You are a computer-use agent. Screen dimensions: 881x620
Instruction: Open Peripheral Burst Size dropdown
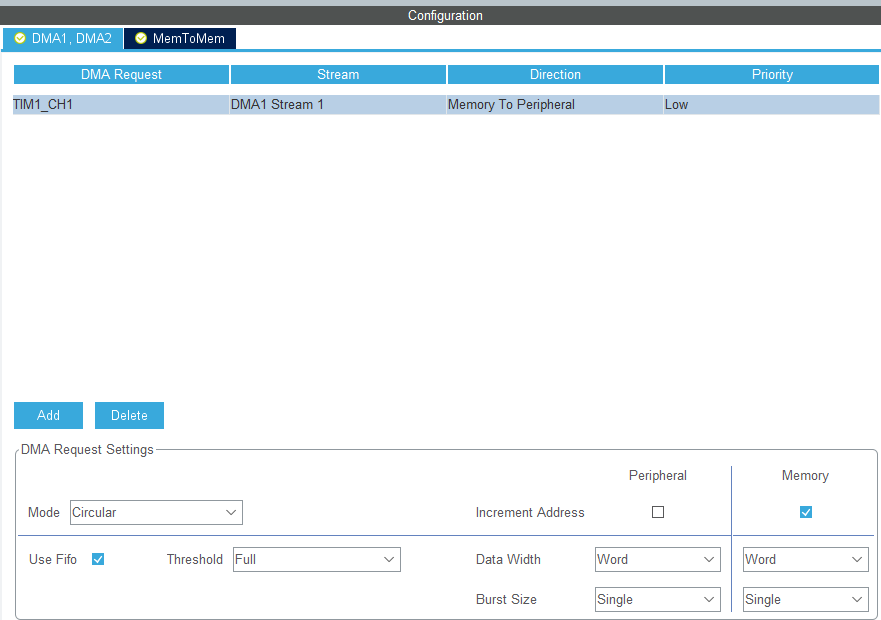(x=658, y=600)
